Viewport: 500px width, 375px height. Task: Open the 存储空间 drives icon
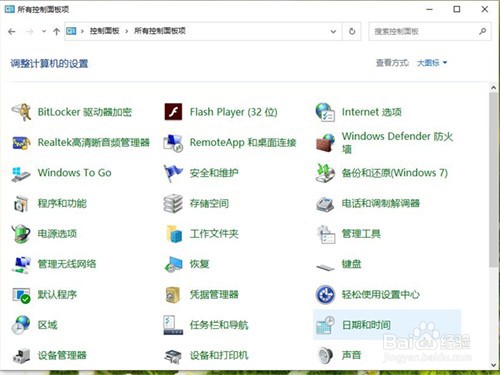173,203
